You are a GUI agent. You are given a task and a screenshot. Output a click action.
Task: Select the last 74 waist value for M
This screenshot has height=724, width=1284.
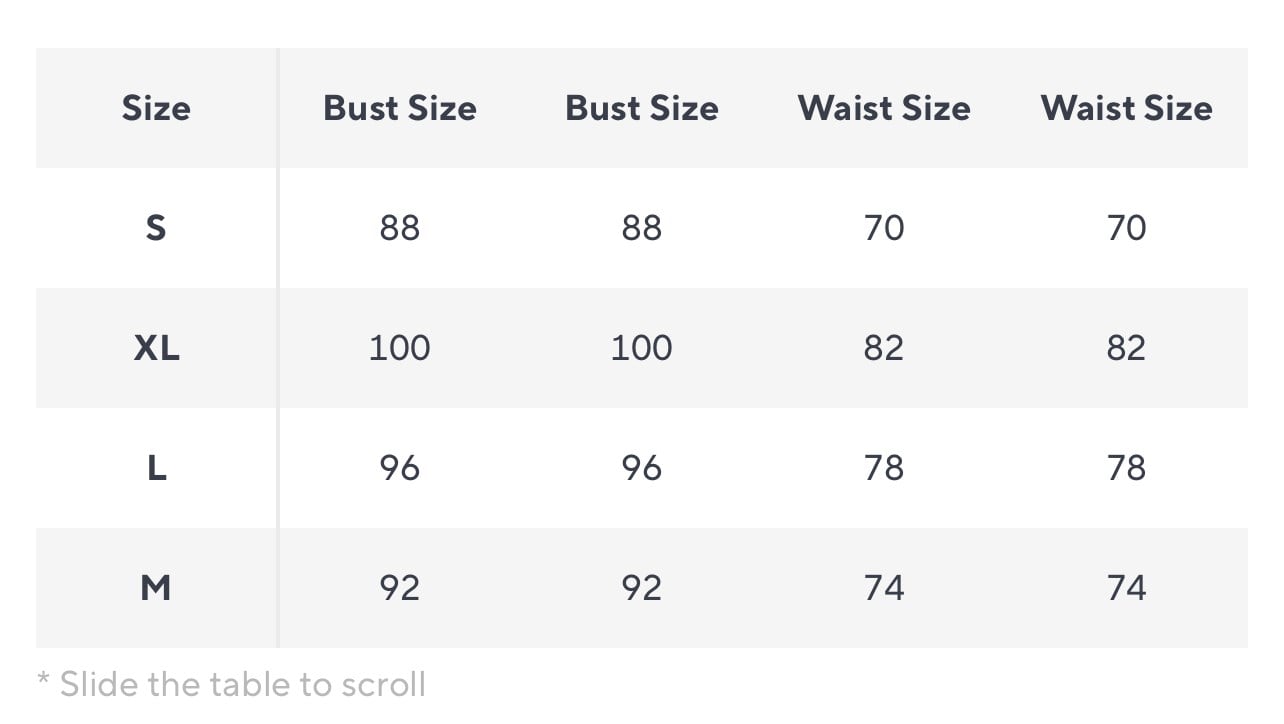click(1126, 588)
